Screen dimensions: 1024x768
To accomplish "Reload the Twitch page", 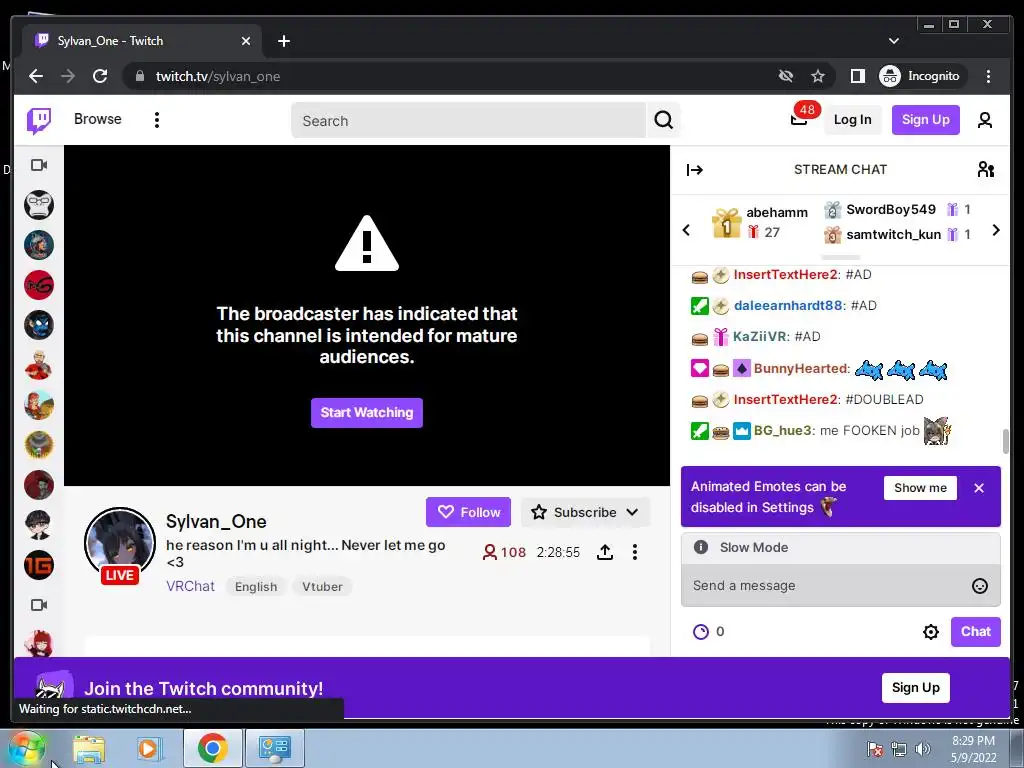I will 100,76.
